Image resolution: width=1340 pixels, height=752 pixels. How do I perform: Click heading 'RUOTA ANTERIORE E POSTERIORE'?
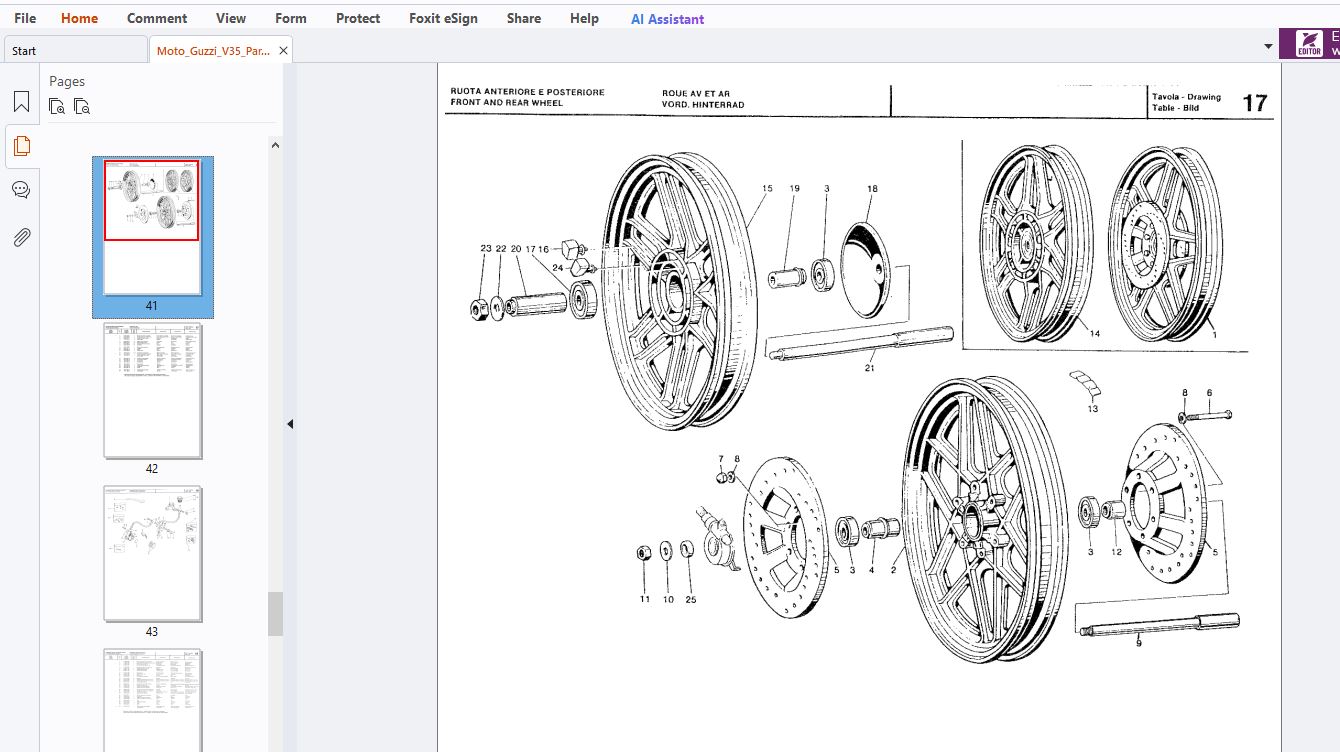pos(527,92)
